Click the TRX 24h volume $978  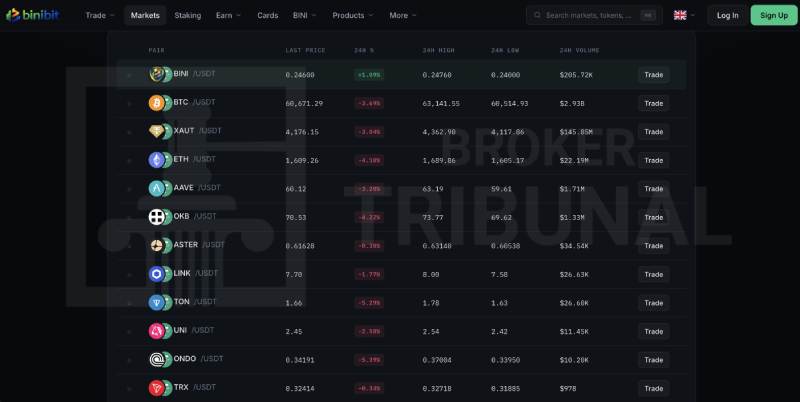(x=568, y=389)
